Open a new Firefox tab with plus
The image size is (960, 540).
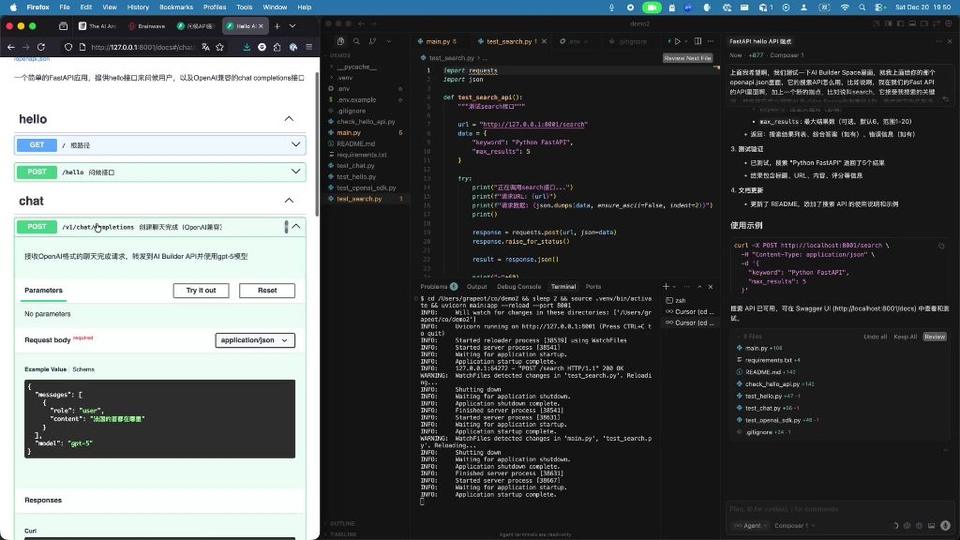277,26
